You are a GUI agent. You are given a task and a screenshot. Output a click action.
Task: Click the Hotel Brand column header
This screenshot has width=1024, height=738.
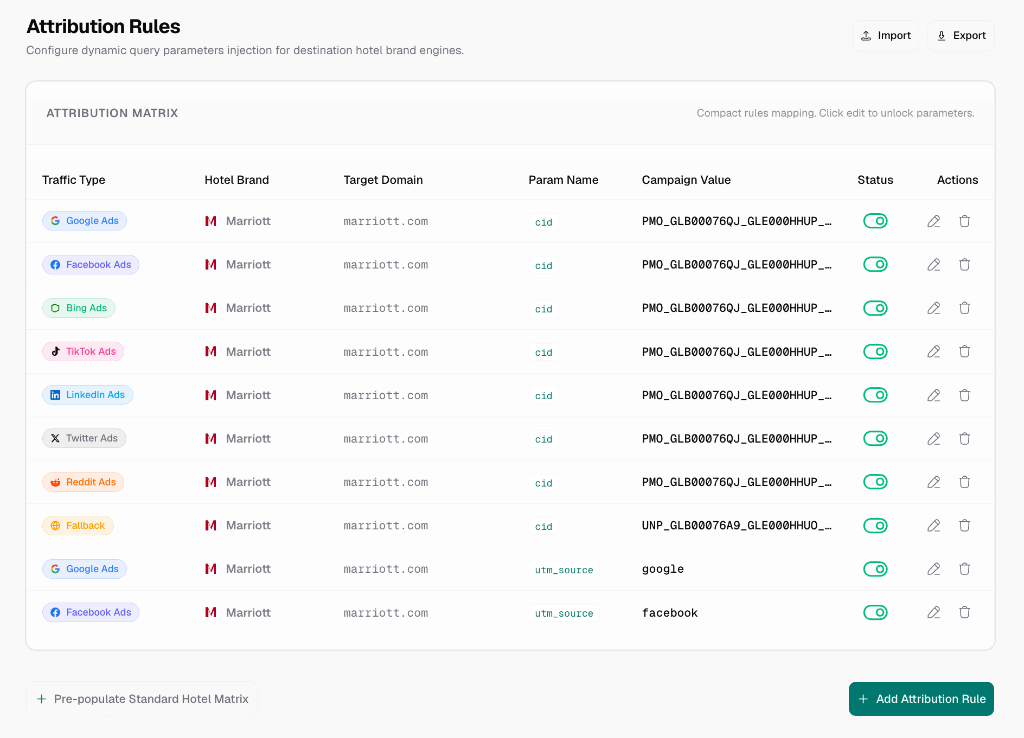[236, 180]
